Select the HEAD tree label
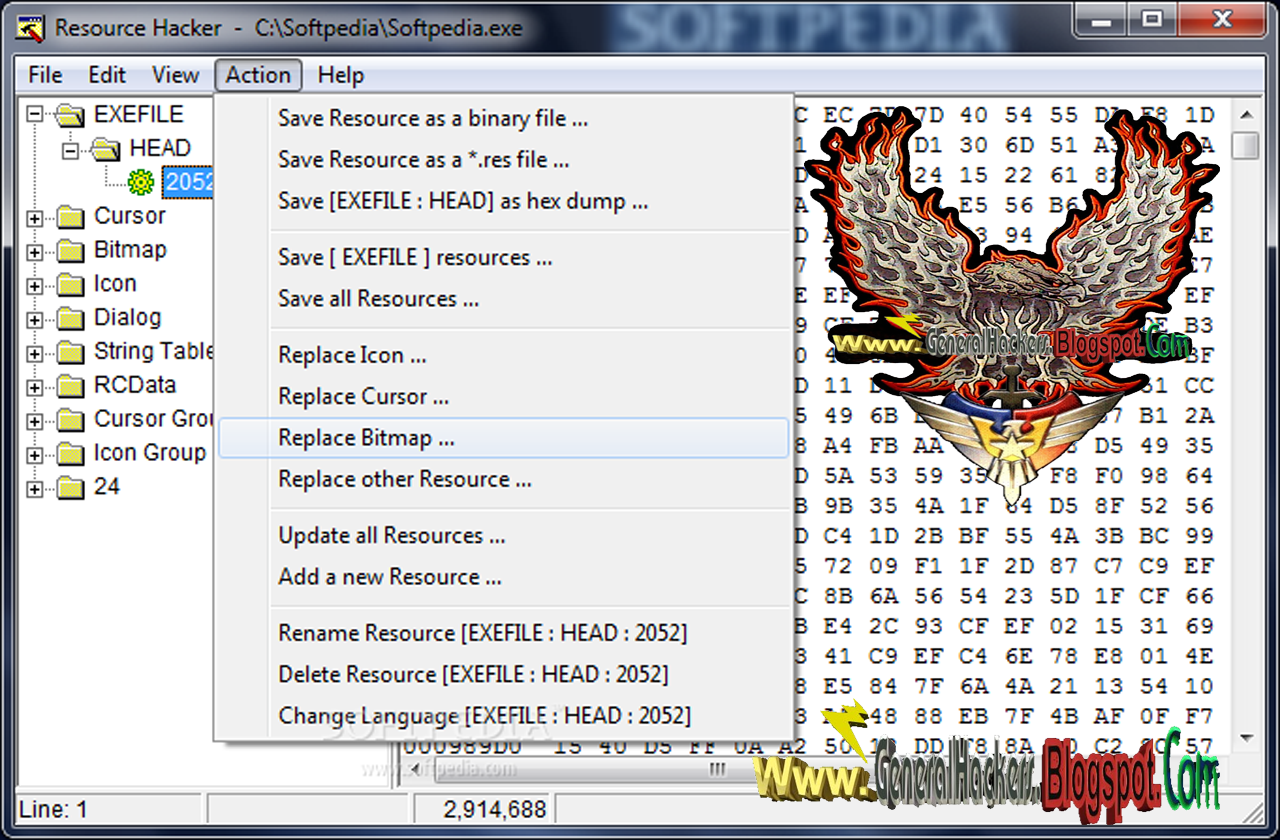This screenshot has height=840, width=1280. (x=160, y=148)
